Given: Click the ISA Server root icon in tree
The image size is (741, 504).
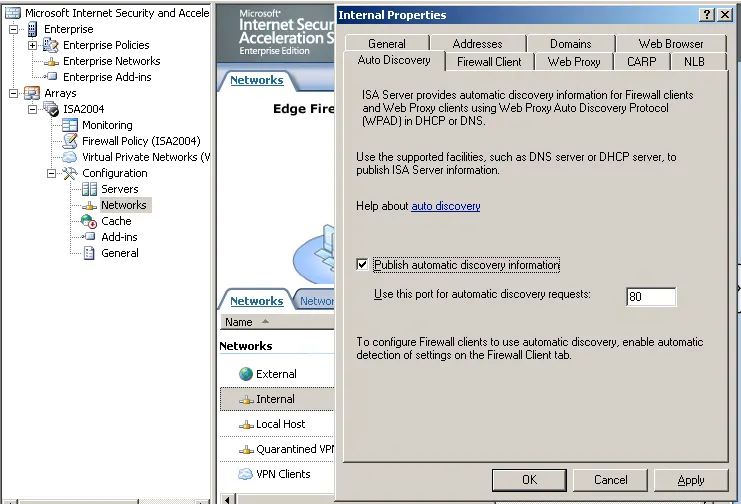Looking at the screenshot, I should 13,13.
